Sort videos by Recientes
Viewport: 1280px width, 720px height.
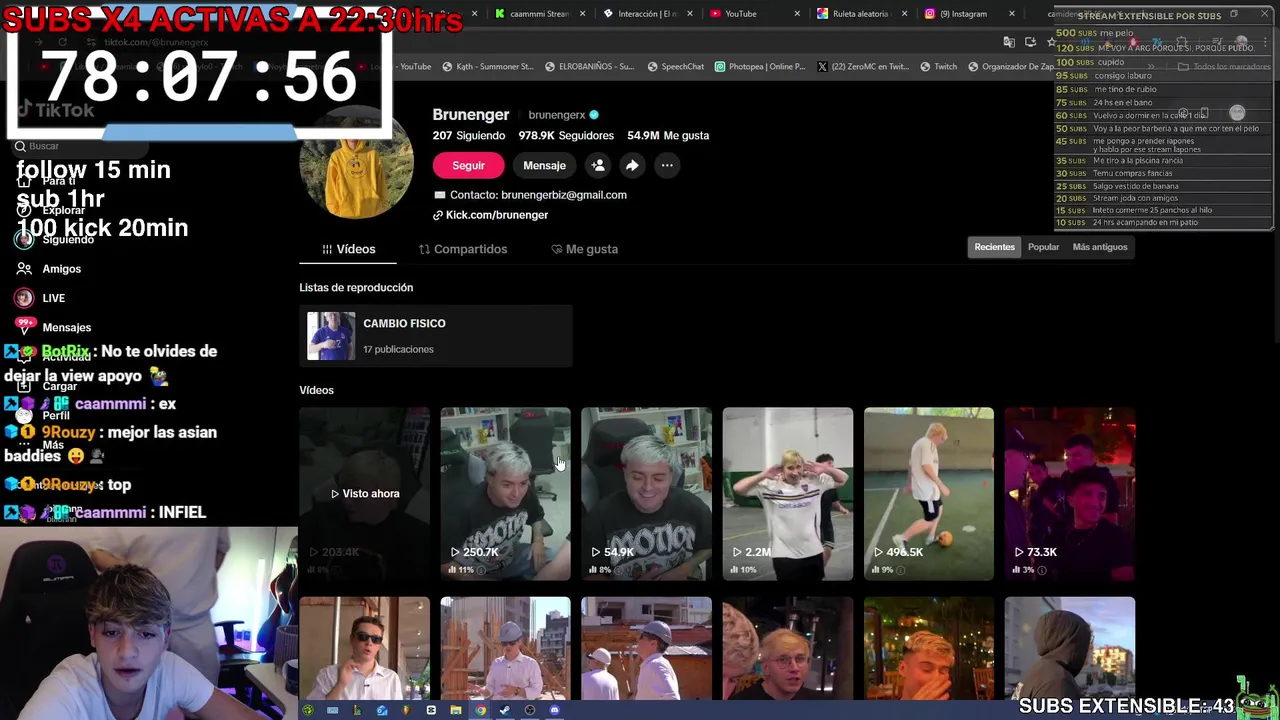[x=994, y=247]
